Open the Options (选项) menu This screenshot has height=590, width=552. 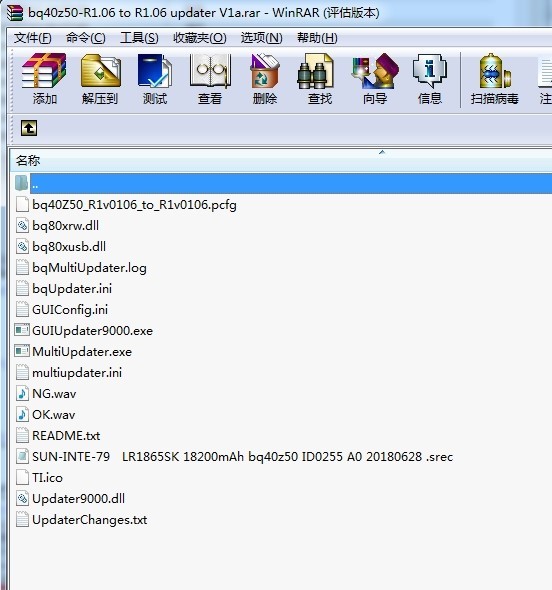click(x=262, y=38)
